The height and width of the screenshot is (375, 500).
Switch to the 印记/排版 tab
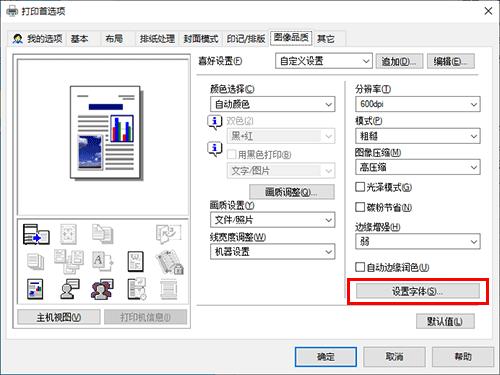[246, 39]
